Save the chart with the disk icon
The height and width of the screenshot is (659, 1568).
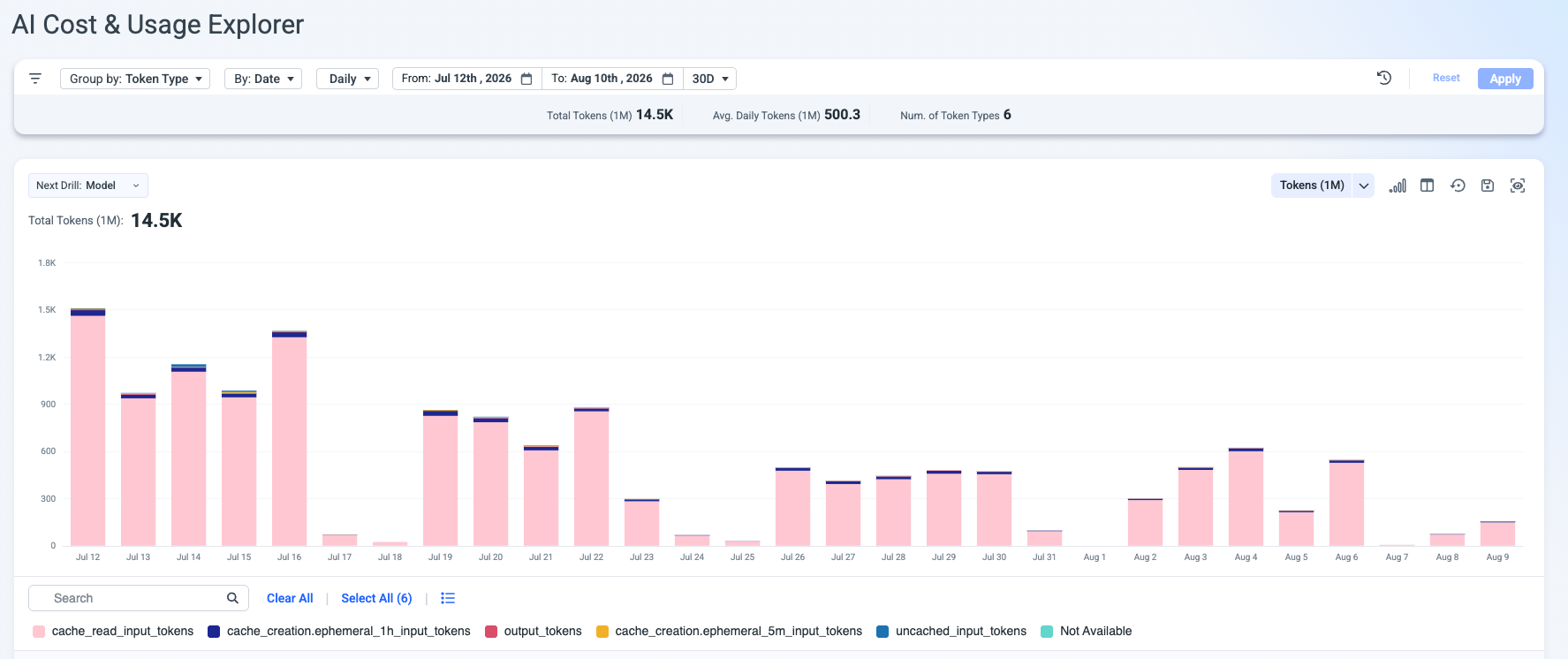[x=1488, y=186]
